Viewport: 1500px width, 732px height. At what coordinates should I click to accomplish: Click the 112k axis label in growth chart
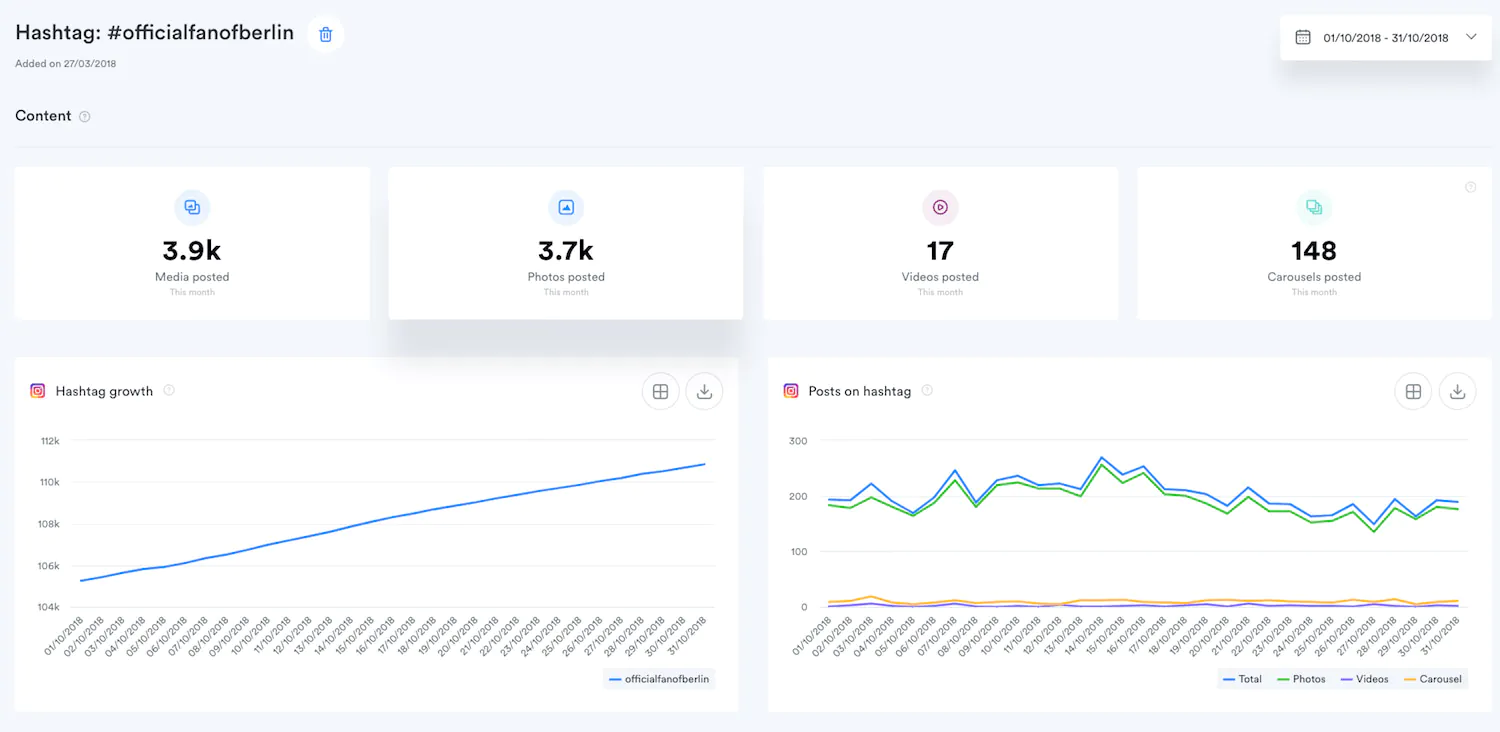click(x=50, y=441)
